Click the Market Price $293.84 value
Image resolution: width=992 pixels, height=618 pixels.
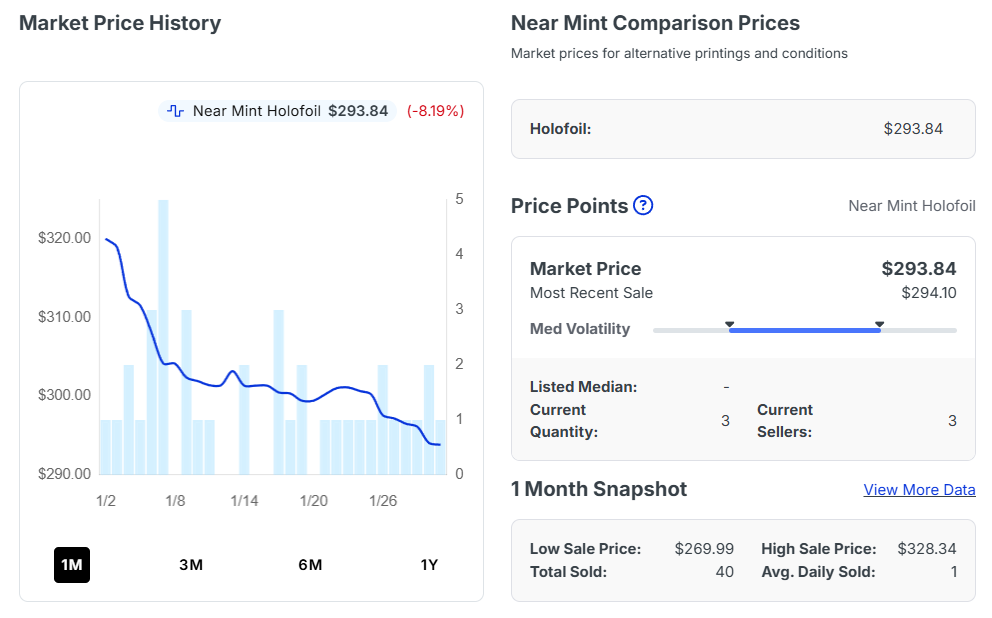(x=918, y=268)
